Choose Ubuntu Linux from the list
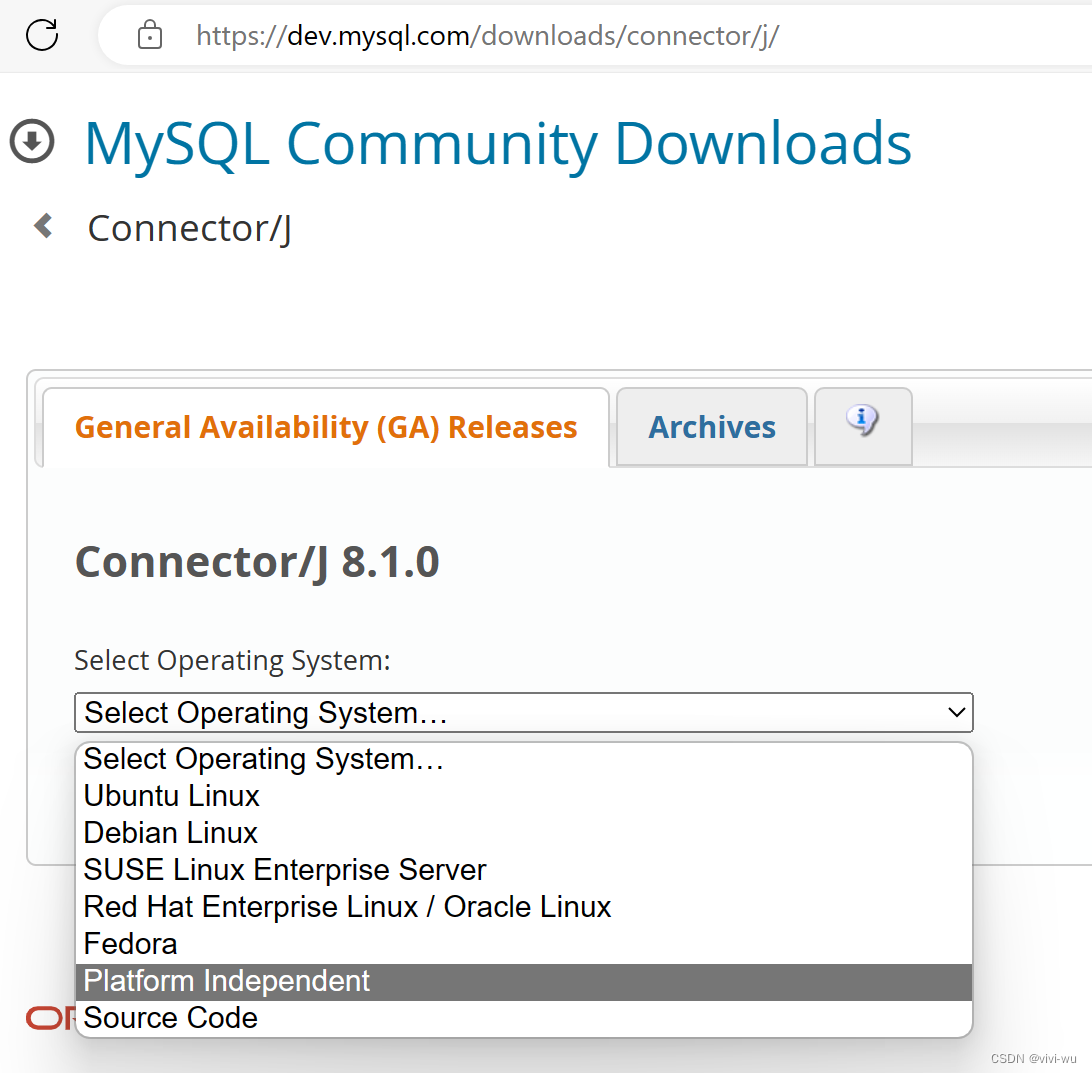The width and height of the screenshot is (1092, 1073). tap(172, 796)
